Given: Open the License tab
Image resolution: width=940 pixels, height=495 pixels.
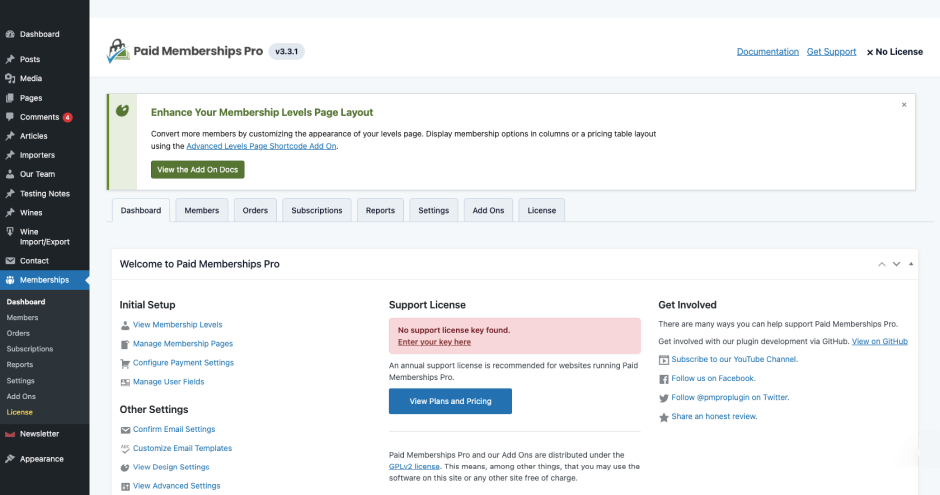Looking at the screenshot, I should pyautogui.click(x=541, y=210).
